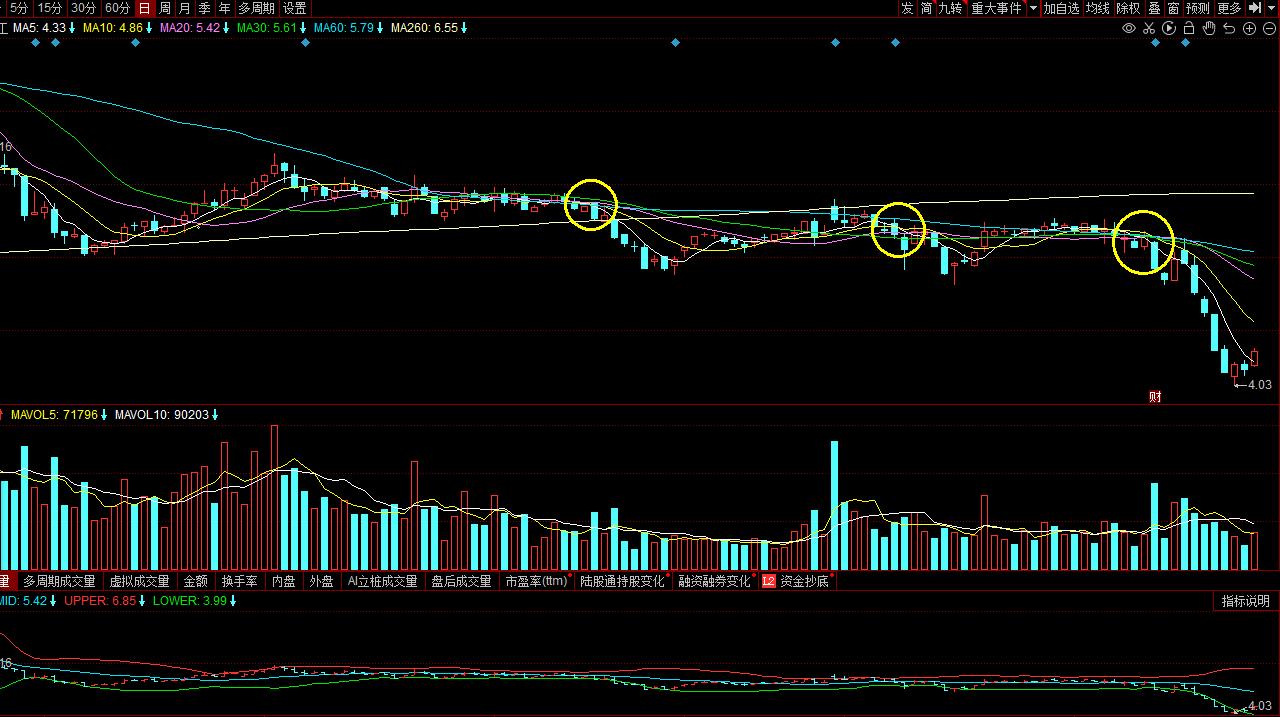
Task: Select 多周期成交量 indicator tab
Action: coord(60,581)
